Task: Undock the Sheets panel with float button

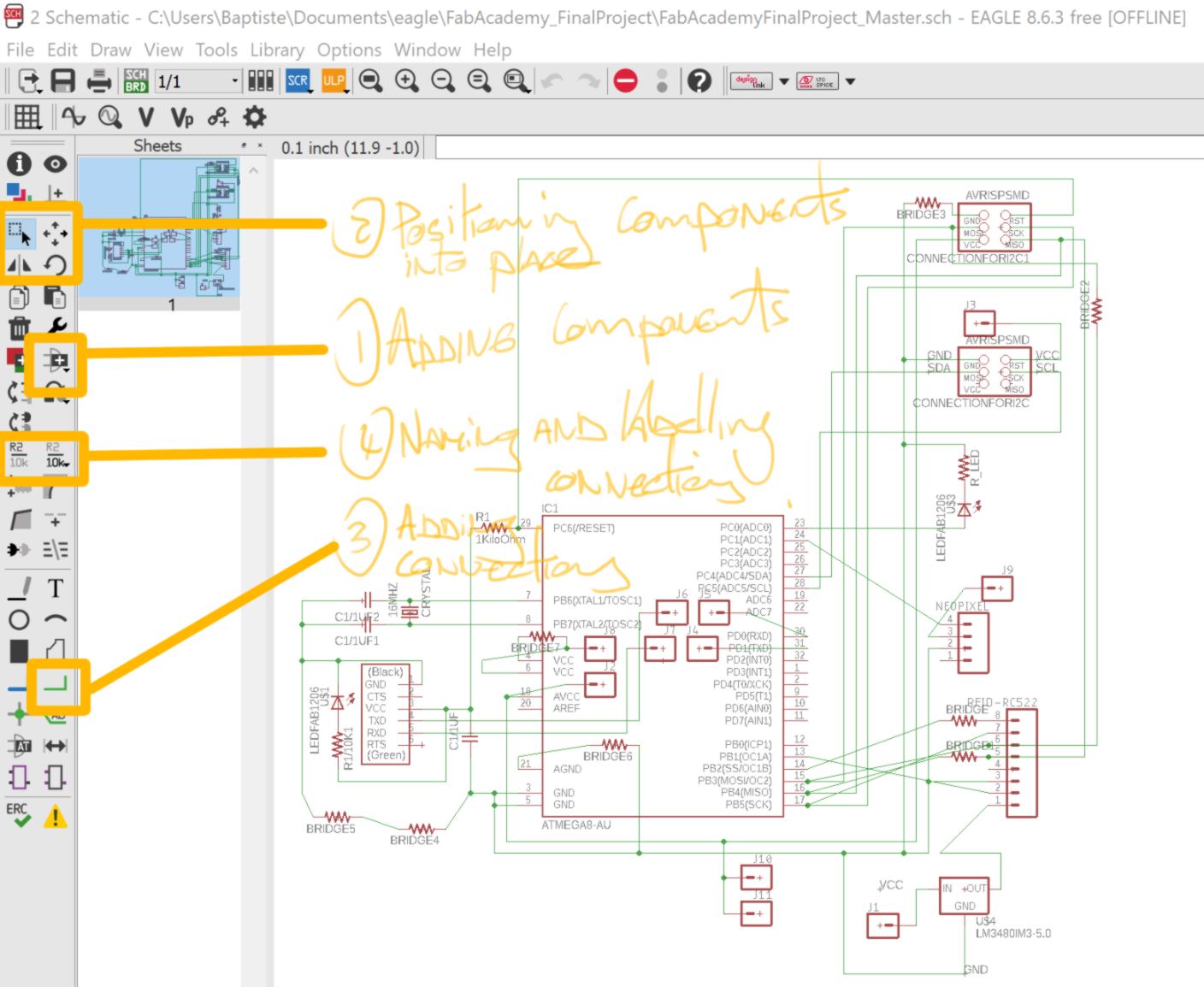Action: 244,146
